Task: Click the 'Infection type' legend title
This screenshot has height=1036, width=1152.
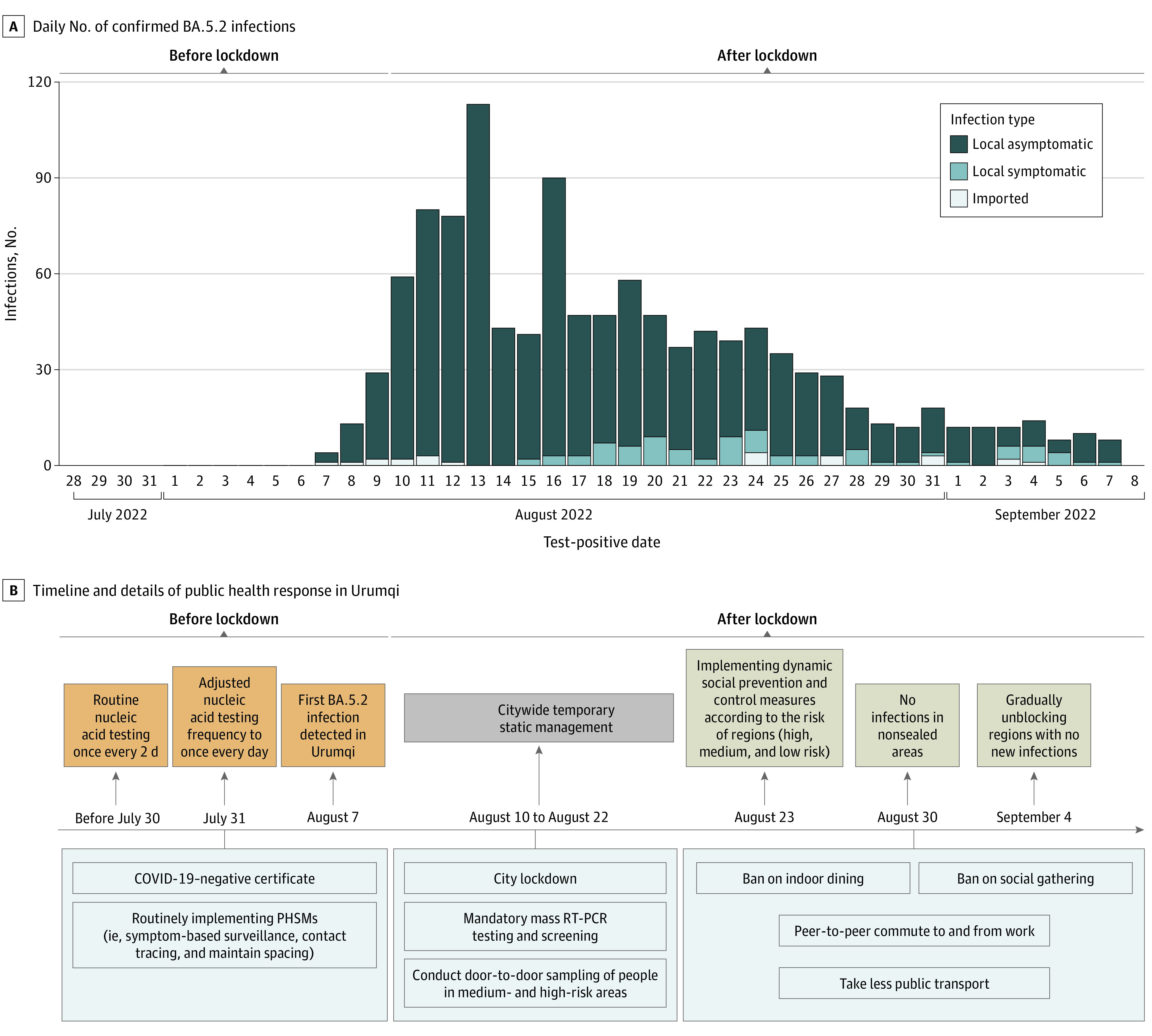Action: [993, 120]
